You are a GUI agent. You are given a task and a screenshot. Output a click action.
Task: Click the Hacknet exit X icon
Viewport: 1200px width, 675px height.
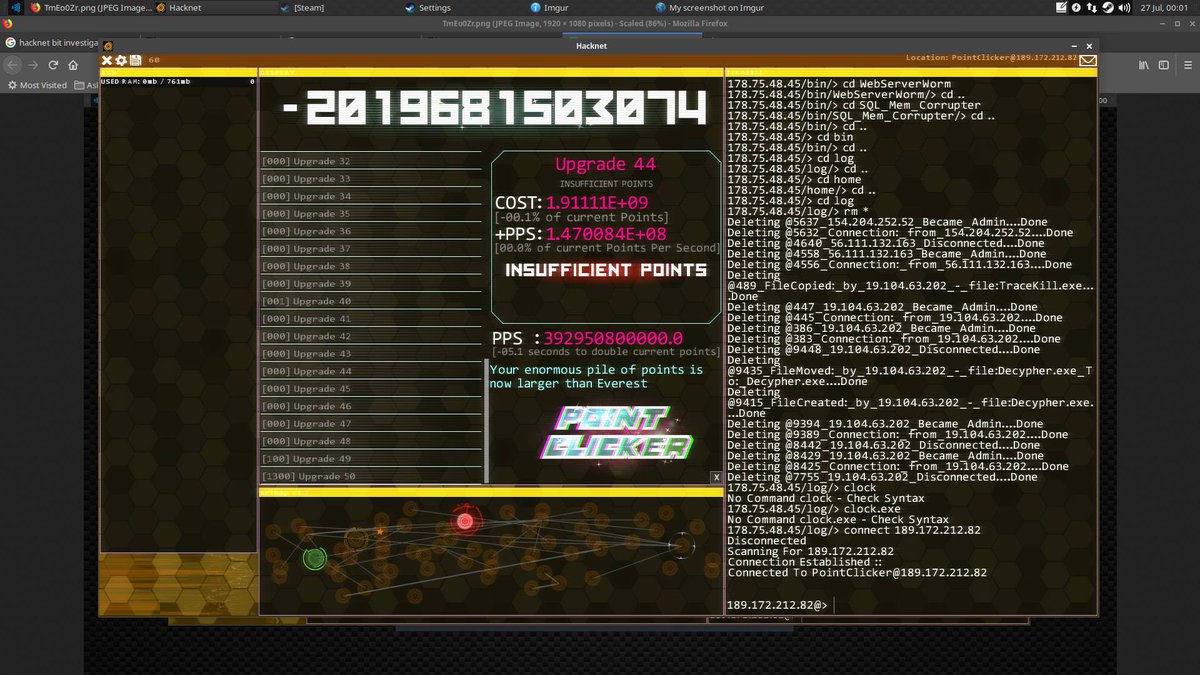coord(107,60)
